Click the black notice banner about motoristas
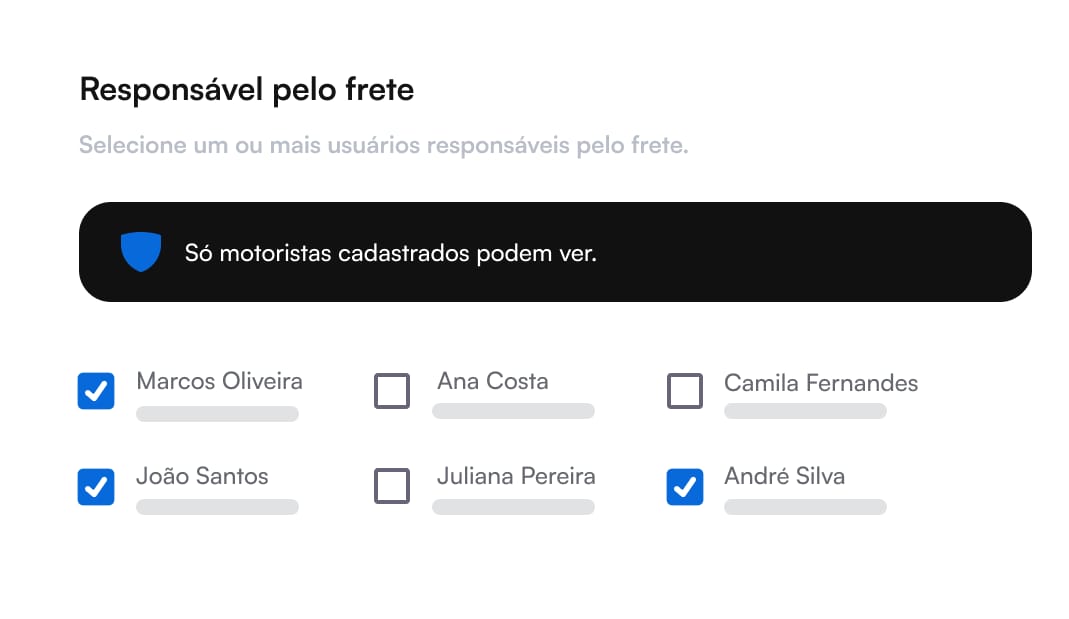 coord(556,251)
